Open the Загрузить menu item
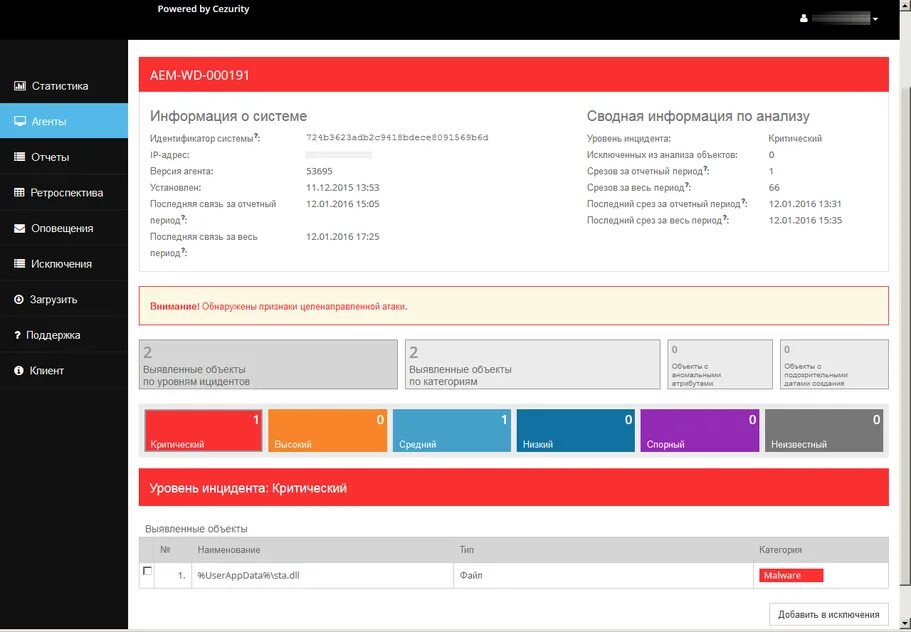Viewport: 911px width, 632px height. pos(64,300)
